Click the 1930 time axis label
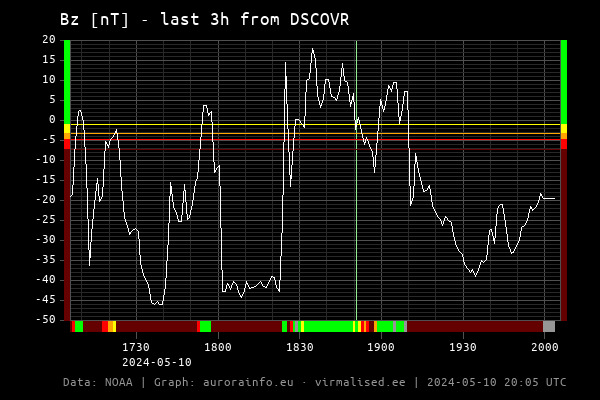The width and height of the screenshot is (600, 400). pyautogui.click(x=463, y=347)
